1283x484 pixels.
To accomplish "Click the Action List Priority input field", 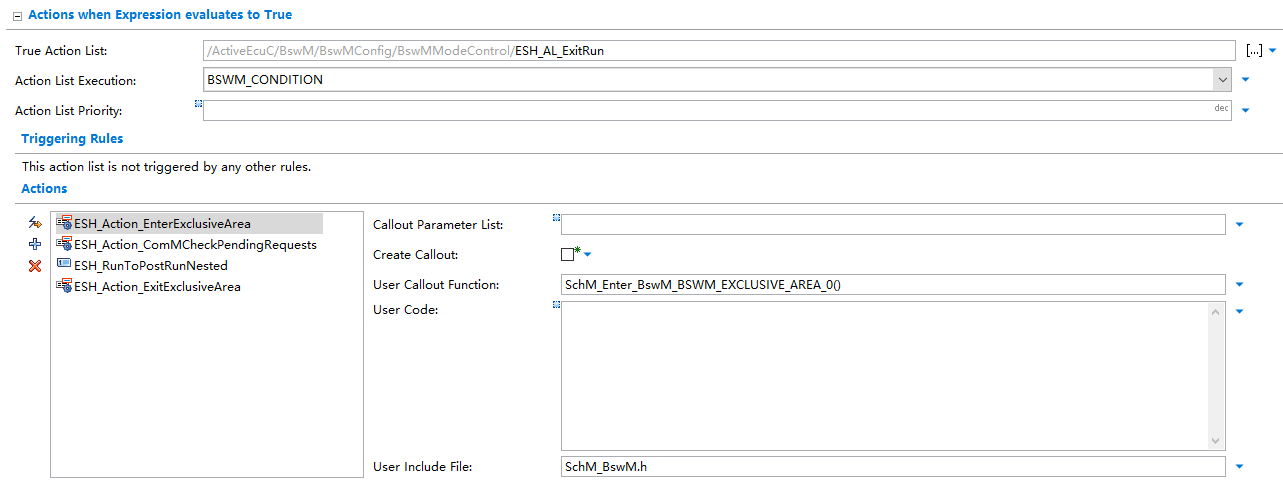I will pos(717,111).
